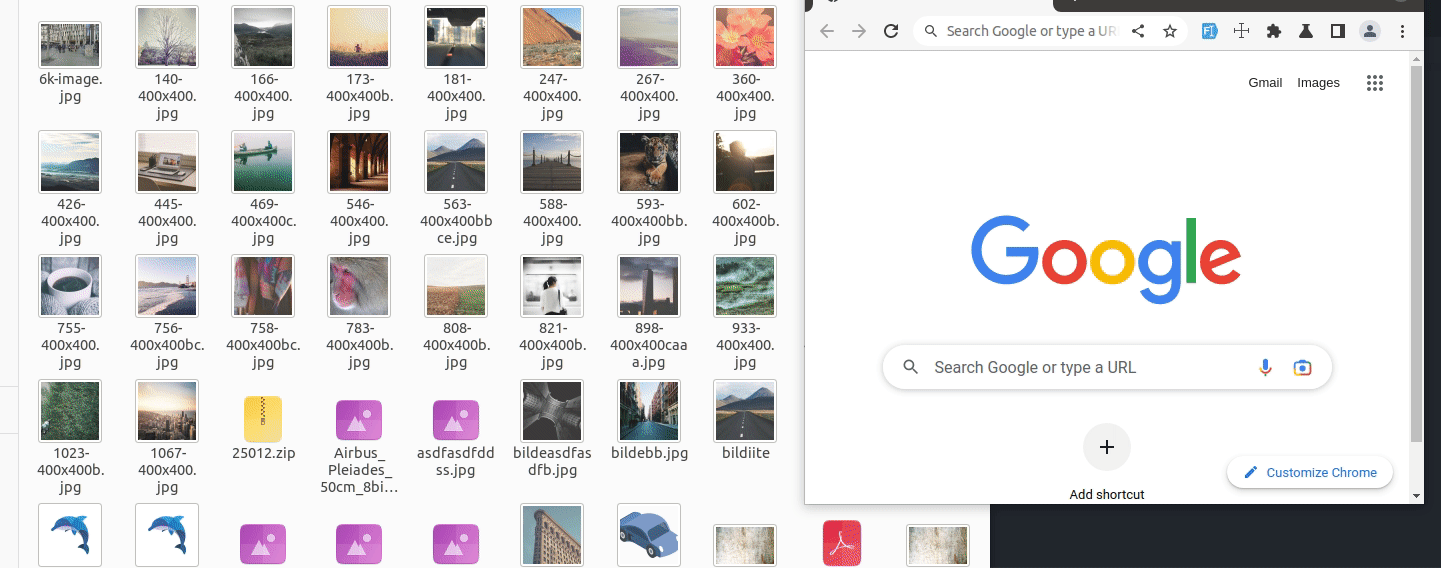The image size is (1441, 568).
Task: Click file name 588-400x400.jpg
Action: [x=552, y=221]
